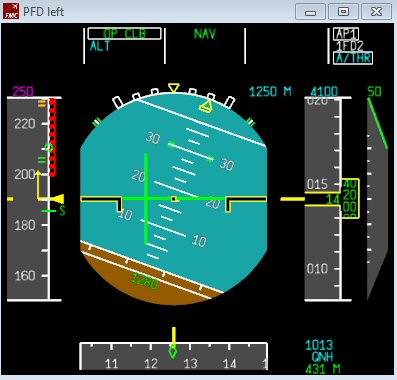
Task: Click the red overspeed barber tape
Action: coord(53,137)
